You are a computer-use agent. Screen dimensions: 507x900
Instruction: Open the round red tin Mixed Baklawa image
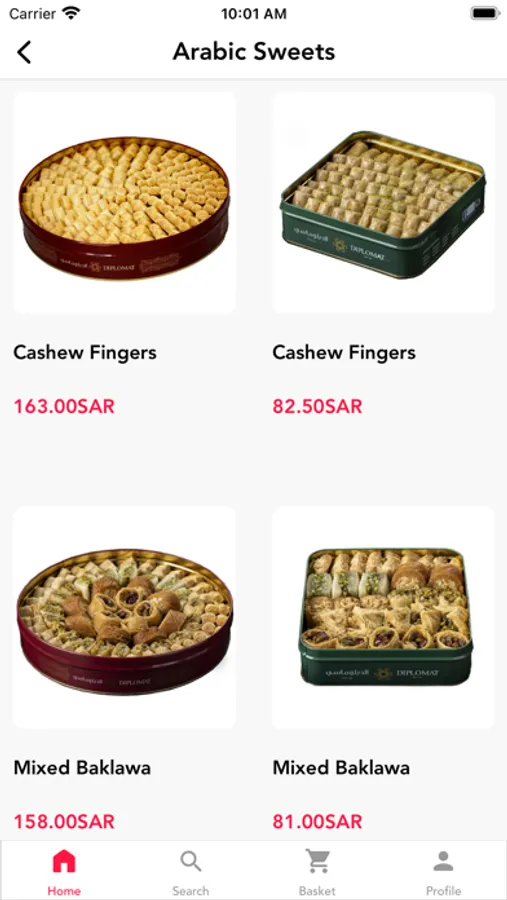[124, 617]
